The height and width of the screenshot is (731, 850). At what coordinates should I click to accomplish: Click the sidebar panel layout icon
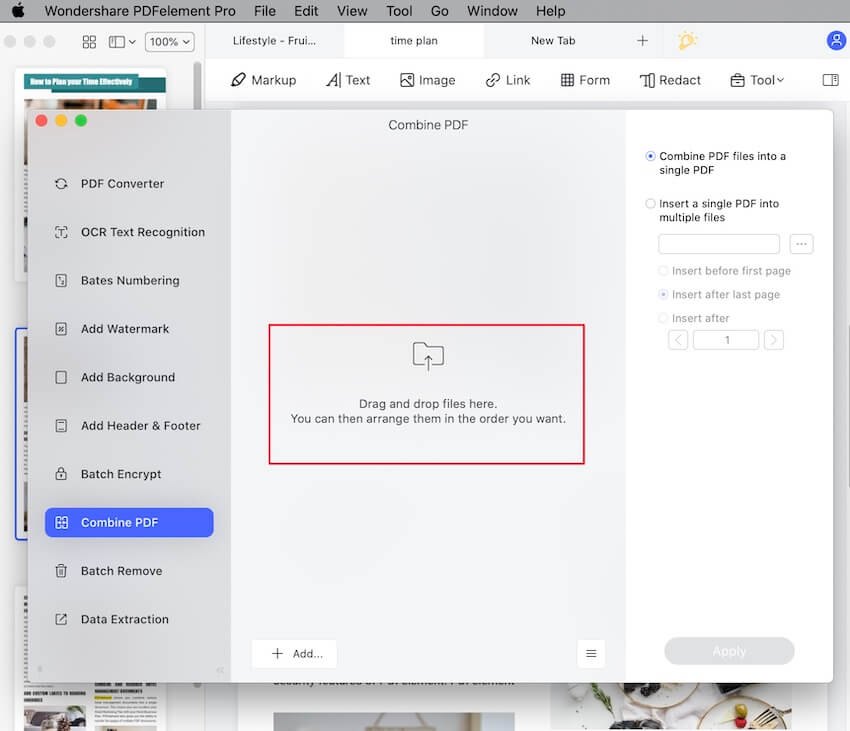pyautogui.click(x=117, y=42)
